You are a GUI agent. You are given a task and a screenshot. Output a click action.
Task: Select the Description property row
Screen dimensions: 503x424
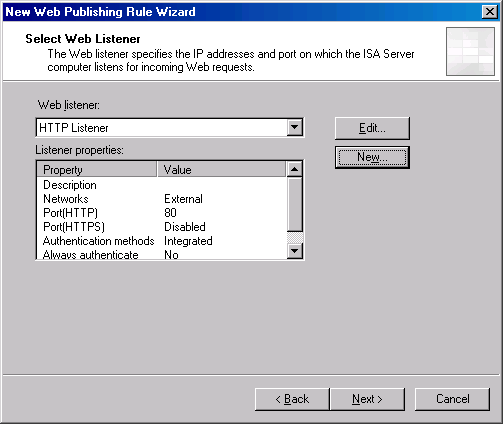coord(162,185)
